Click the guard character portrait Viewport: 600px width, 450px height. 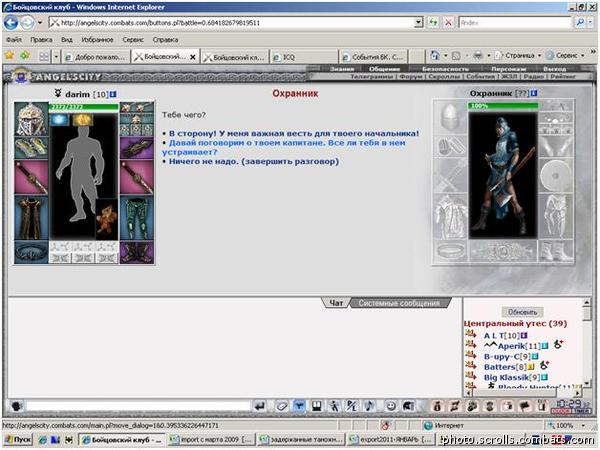click(x=503, y=175)
